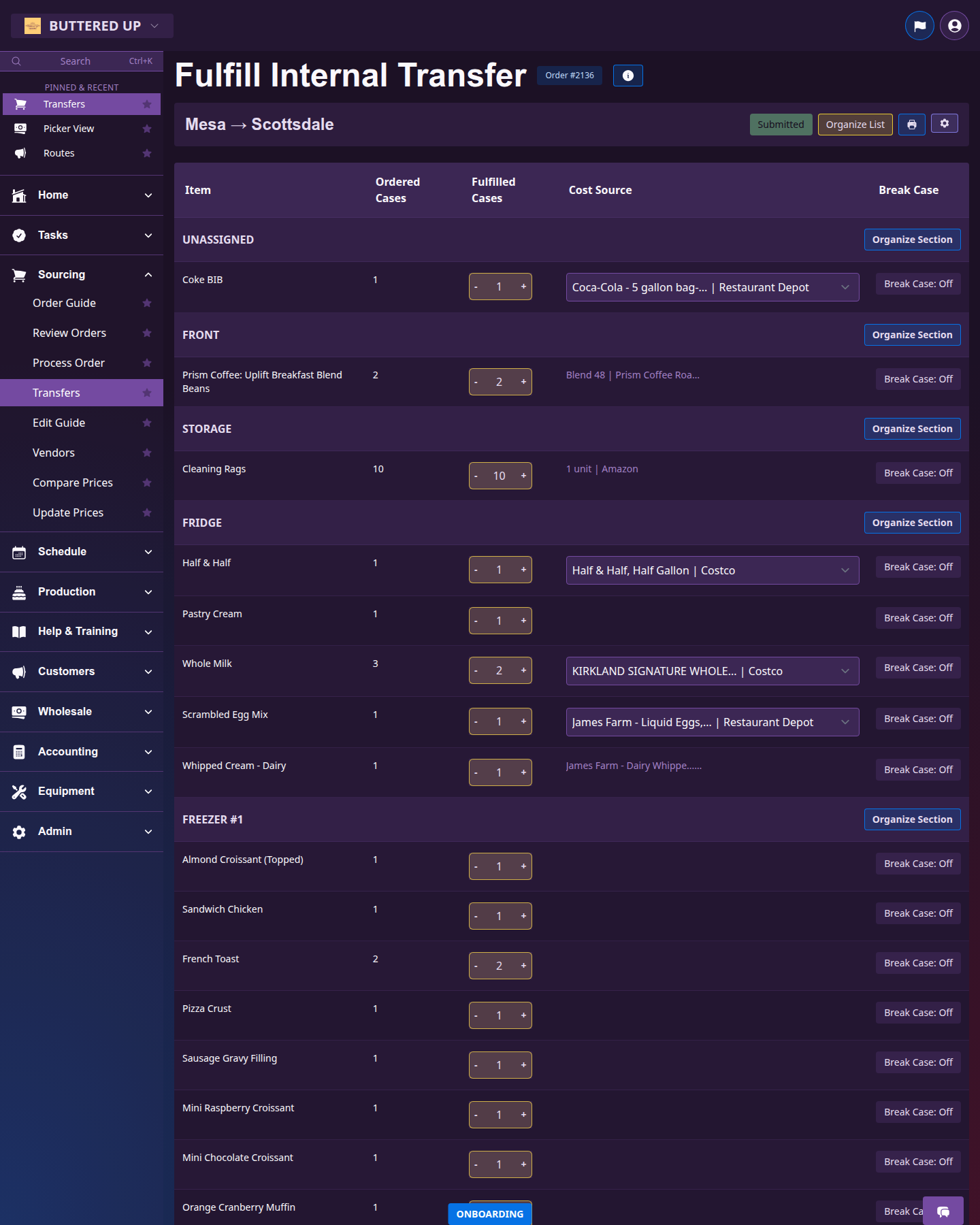980x1225 pixels.
Task: Open the chat support bubble icon
Action: pos(943,1211)
